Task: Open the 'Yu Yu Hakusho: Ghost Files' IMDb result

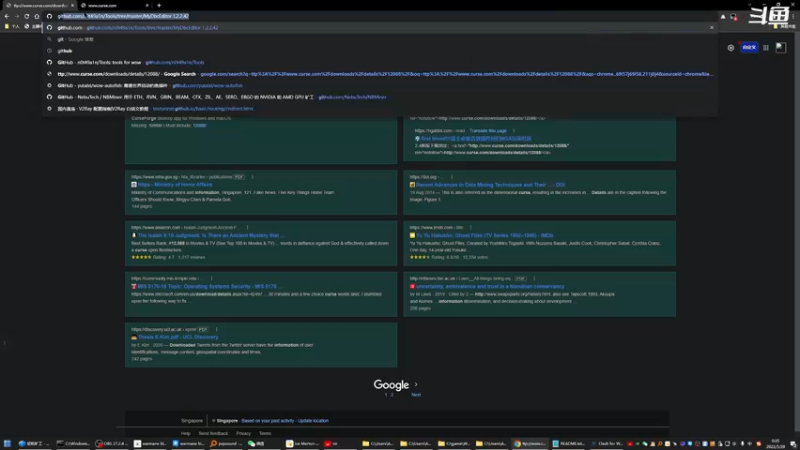Action: 485,236
